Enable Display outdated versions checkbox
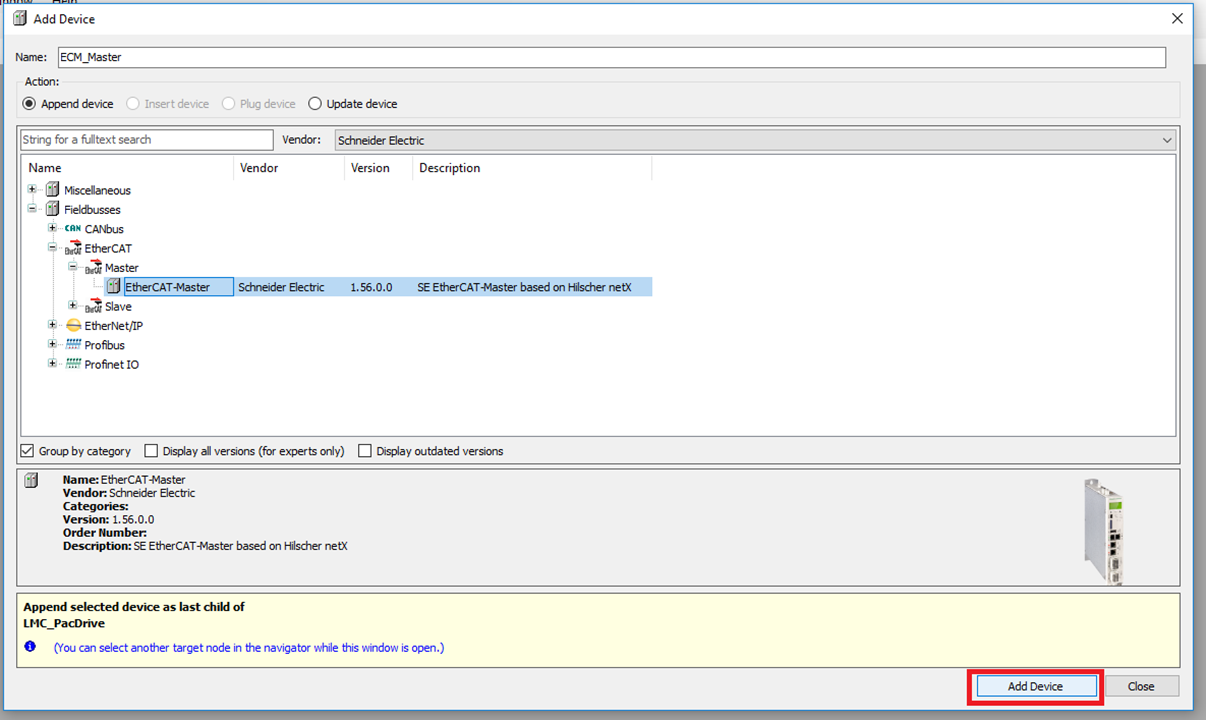 tap(365, 451)
